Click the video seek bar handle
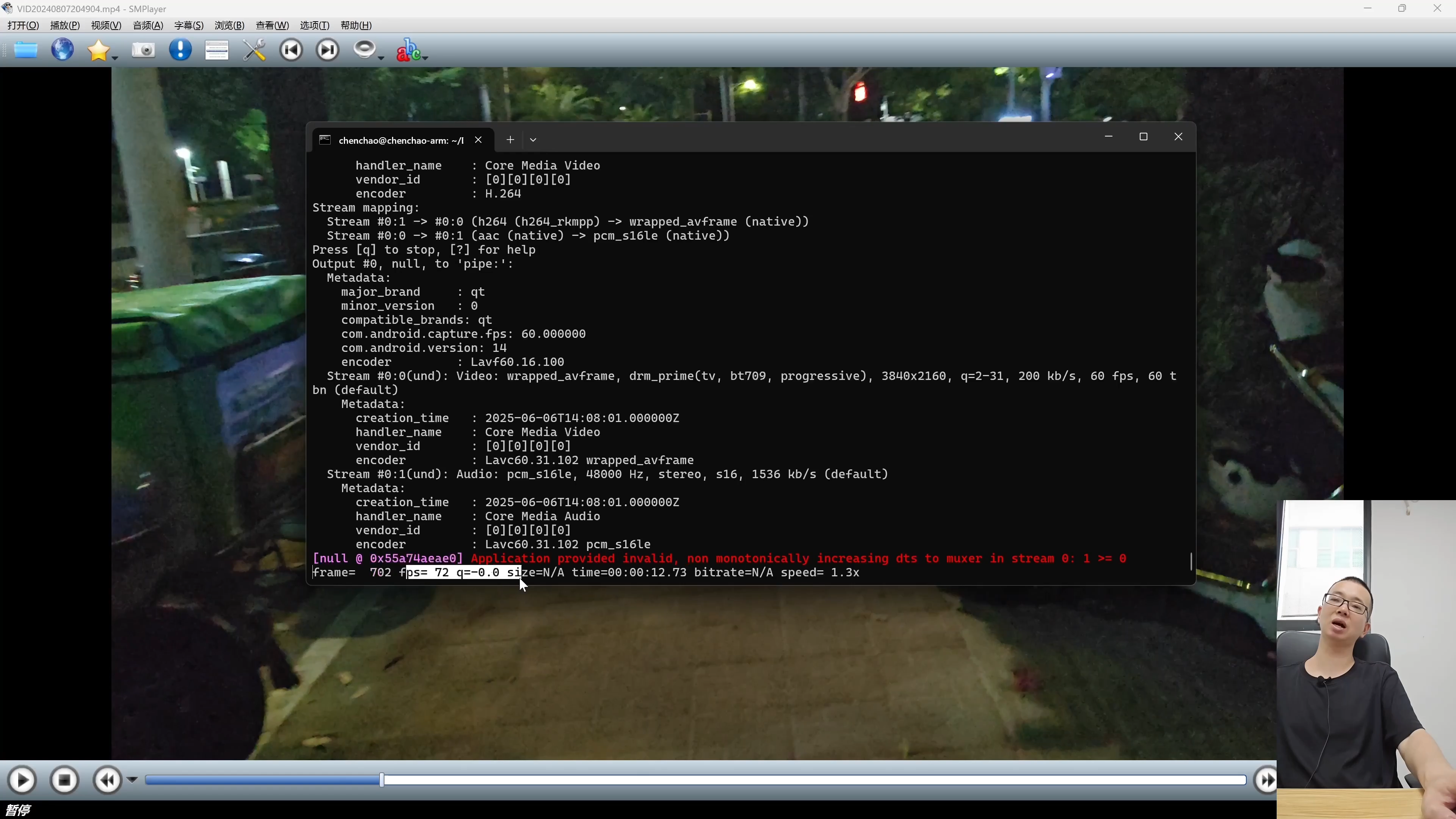 point(381,780)
